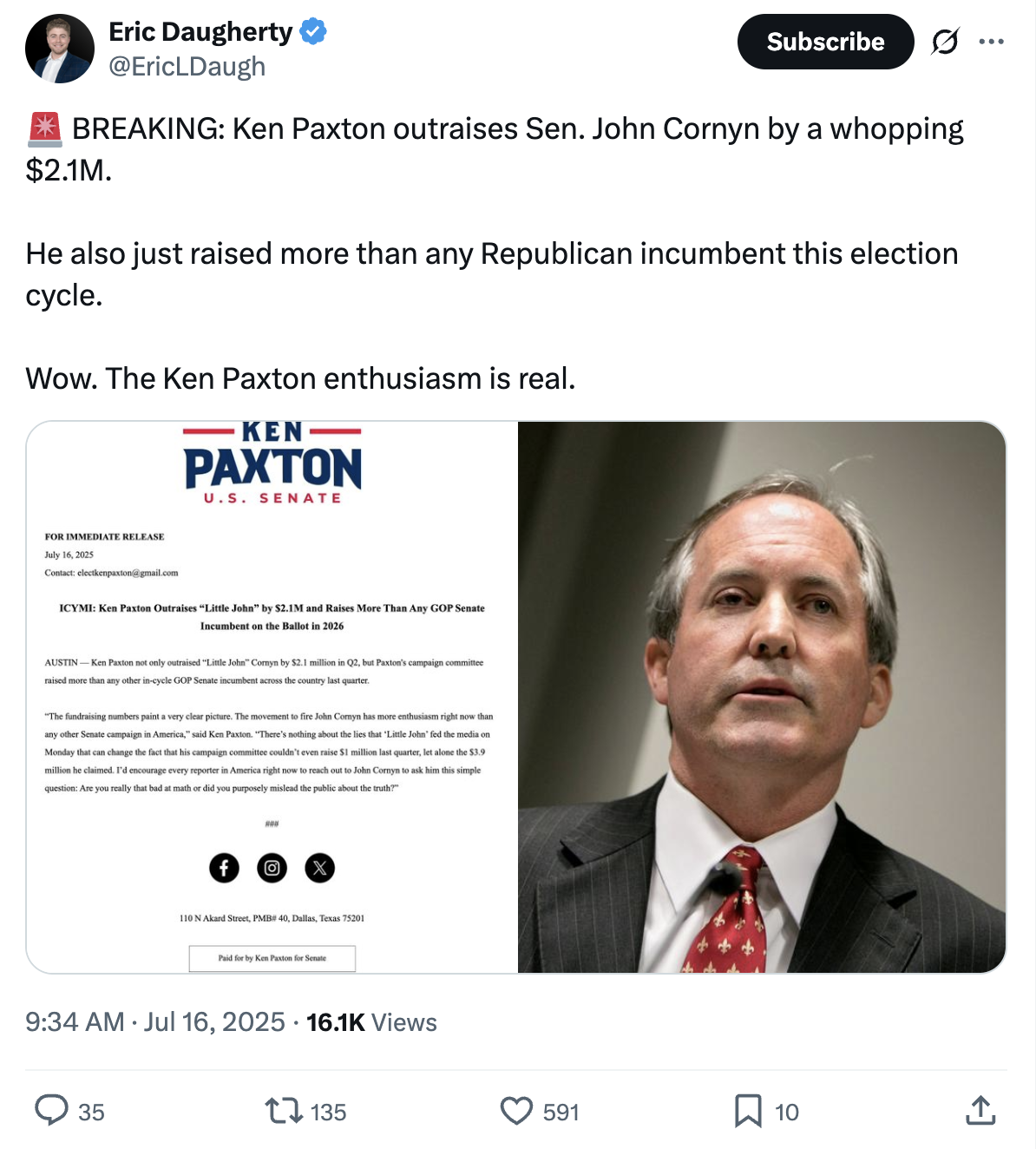
Task: Click the 35 replies count
Action: point(91,1112)
